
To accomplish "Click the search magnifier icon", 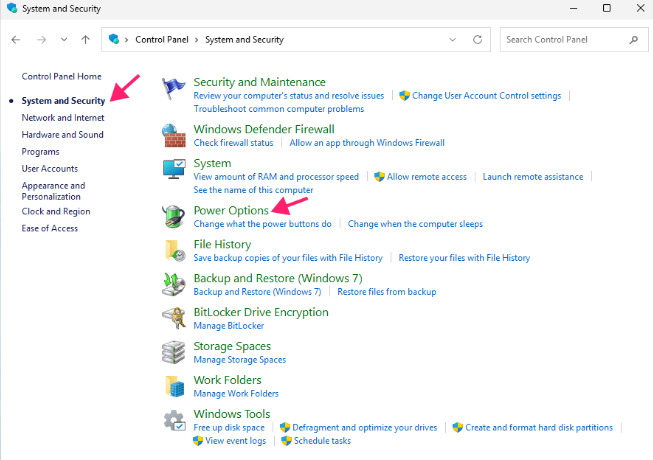I will click(x=633, y=40).
